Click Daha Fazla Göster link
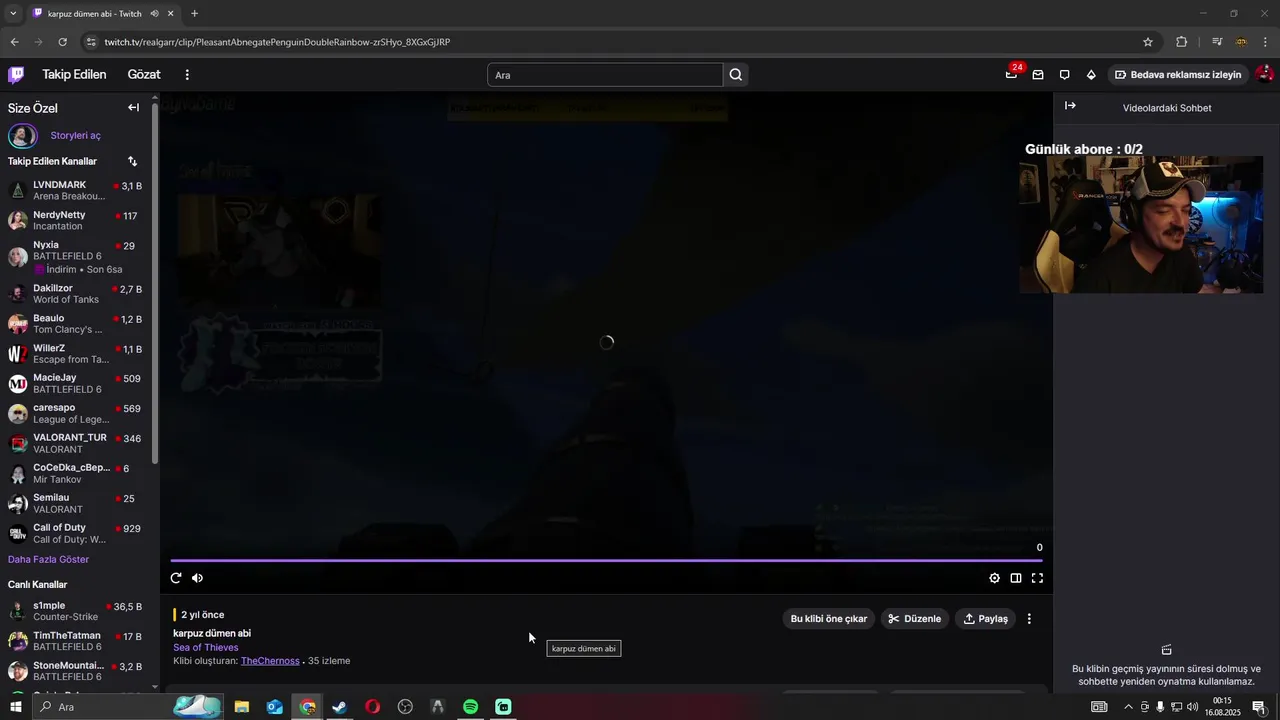This screenshot has height=720, width=1280. (48, 559)
